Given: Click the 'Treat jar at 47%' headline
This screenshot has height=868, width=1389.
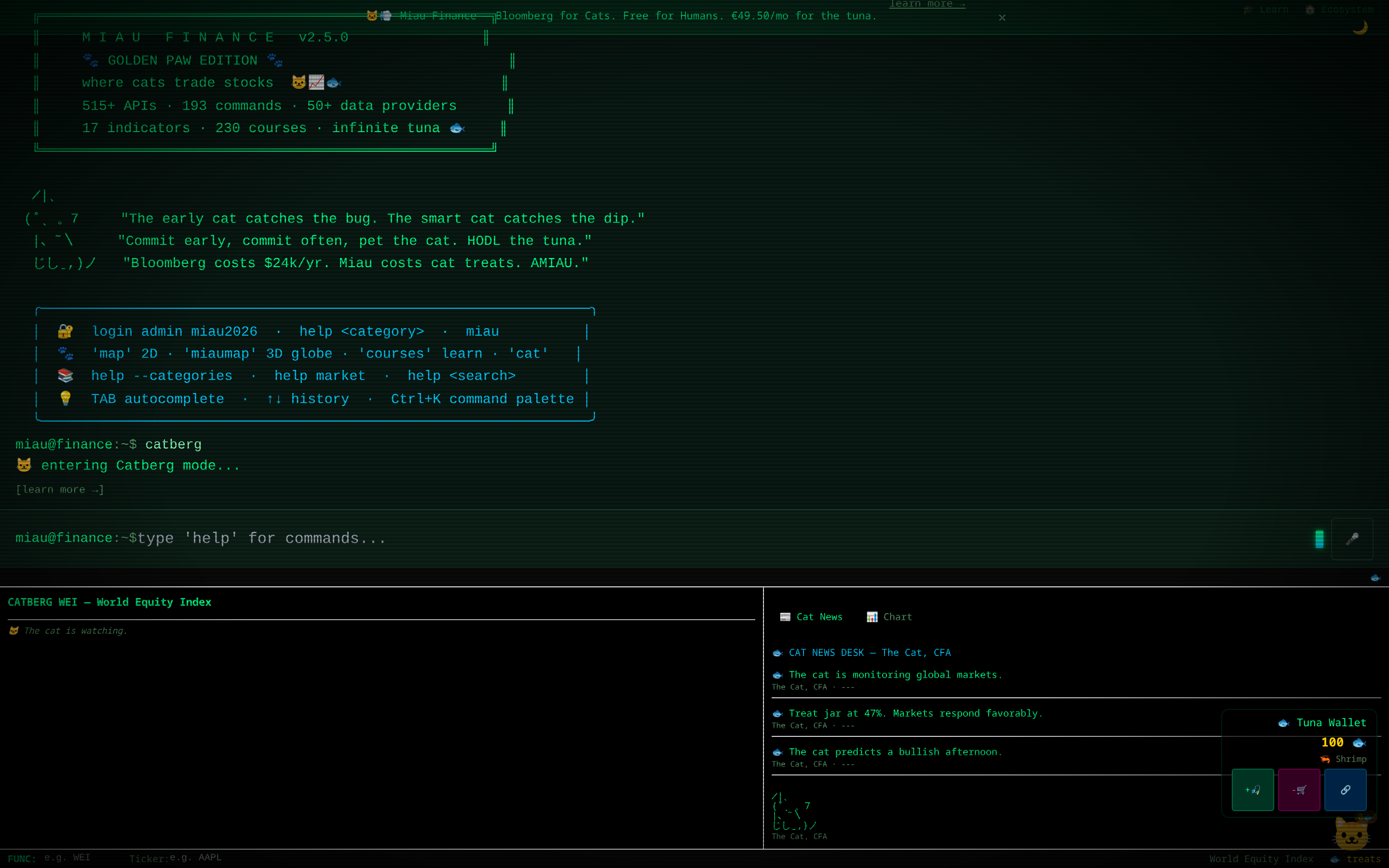Looking at the screenshot, I should [915, 713].
